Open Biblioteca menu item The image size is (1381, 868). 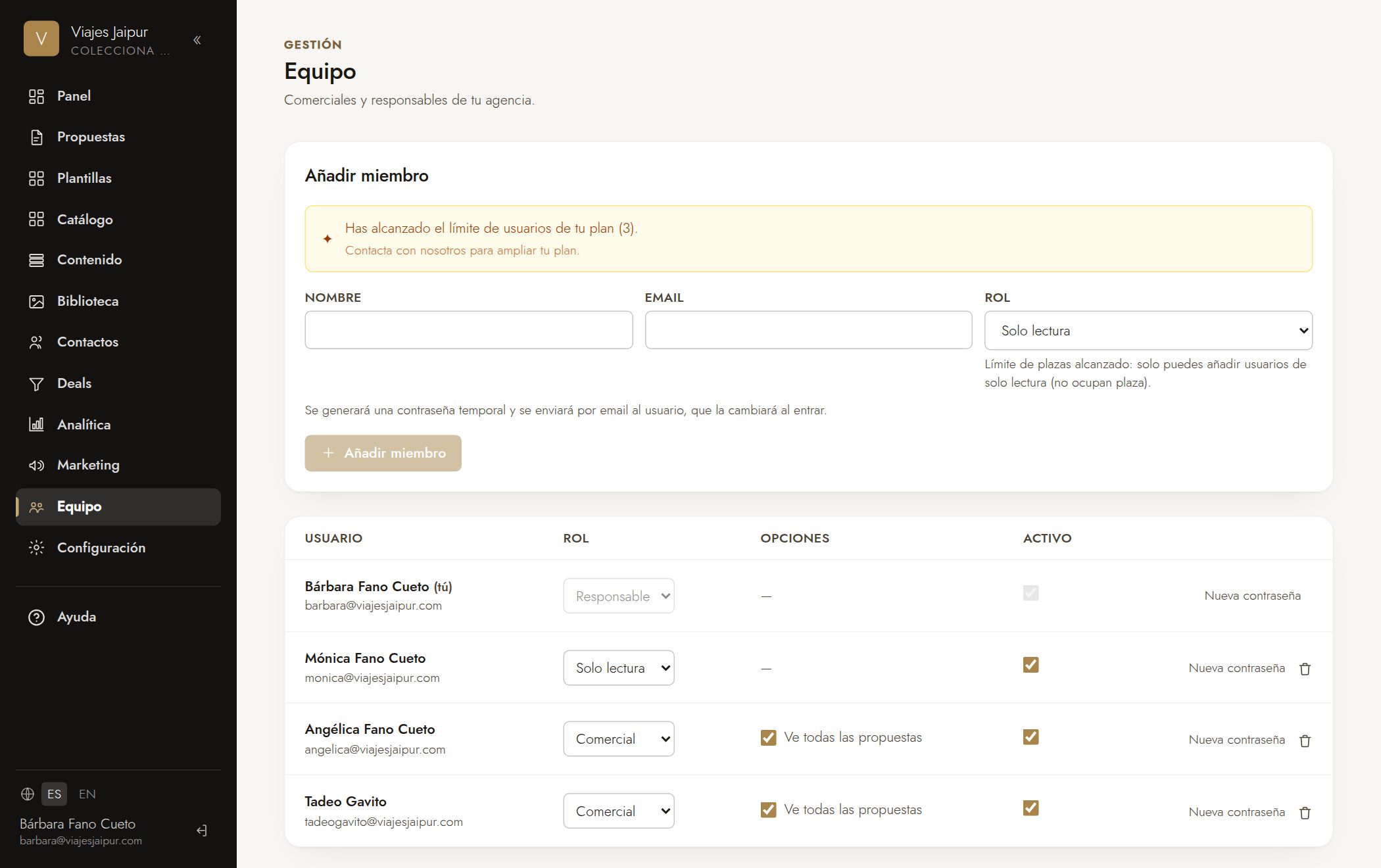[x=118, y=302]
